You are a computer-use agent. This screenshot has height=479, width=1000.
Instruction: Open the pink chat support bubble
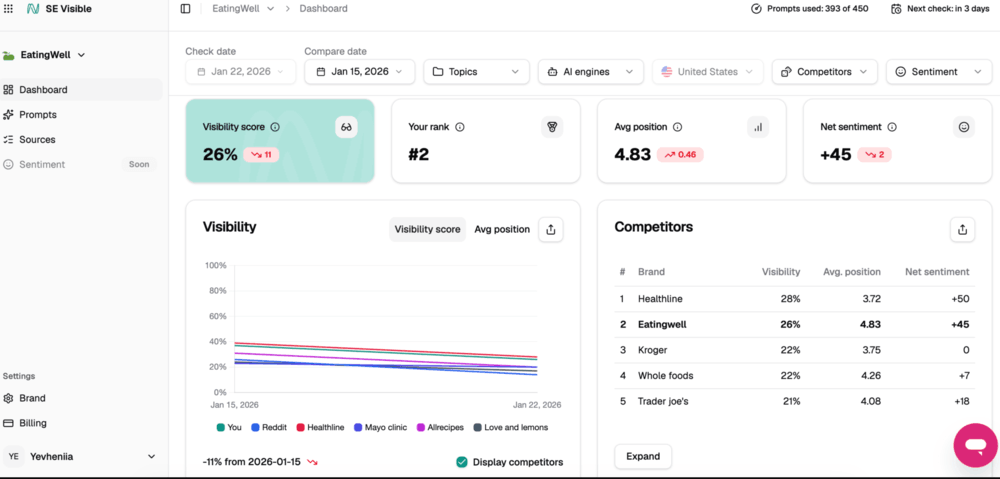976,445
